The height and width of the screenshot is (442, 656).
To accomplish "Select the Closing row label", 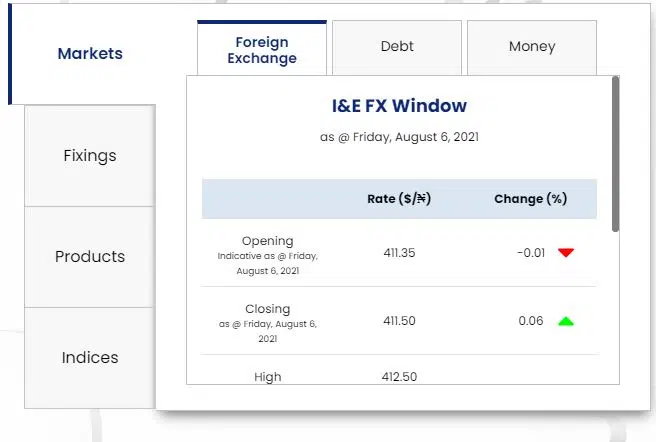I will (x=268, y=309).
